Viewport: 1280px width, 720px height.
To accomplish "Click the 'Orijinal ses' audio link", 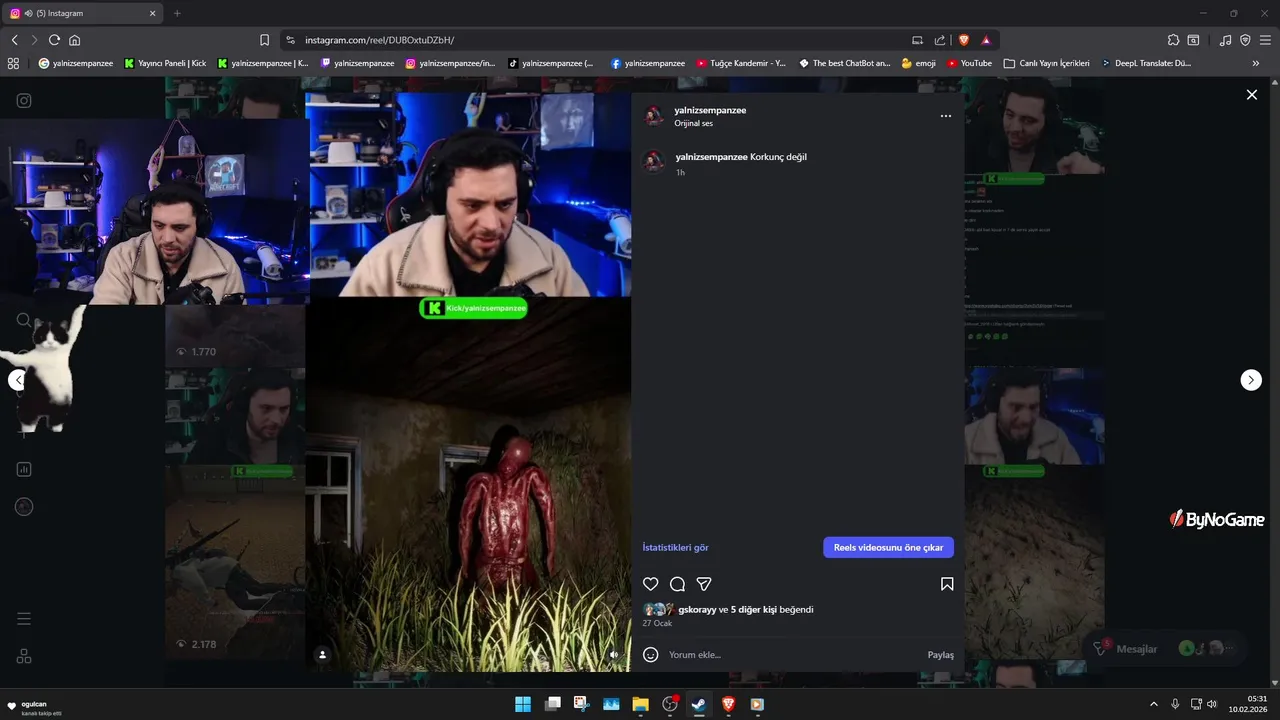I will pos(694,123).
